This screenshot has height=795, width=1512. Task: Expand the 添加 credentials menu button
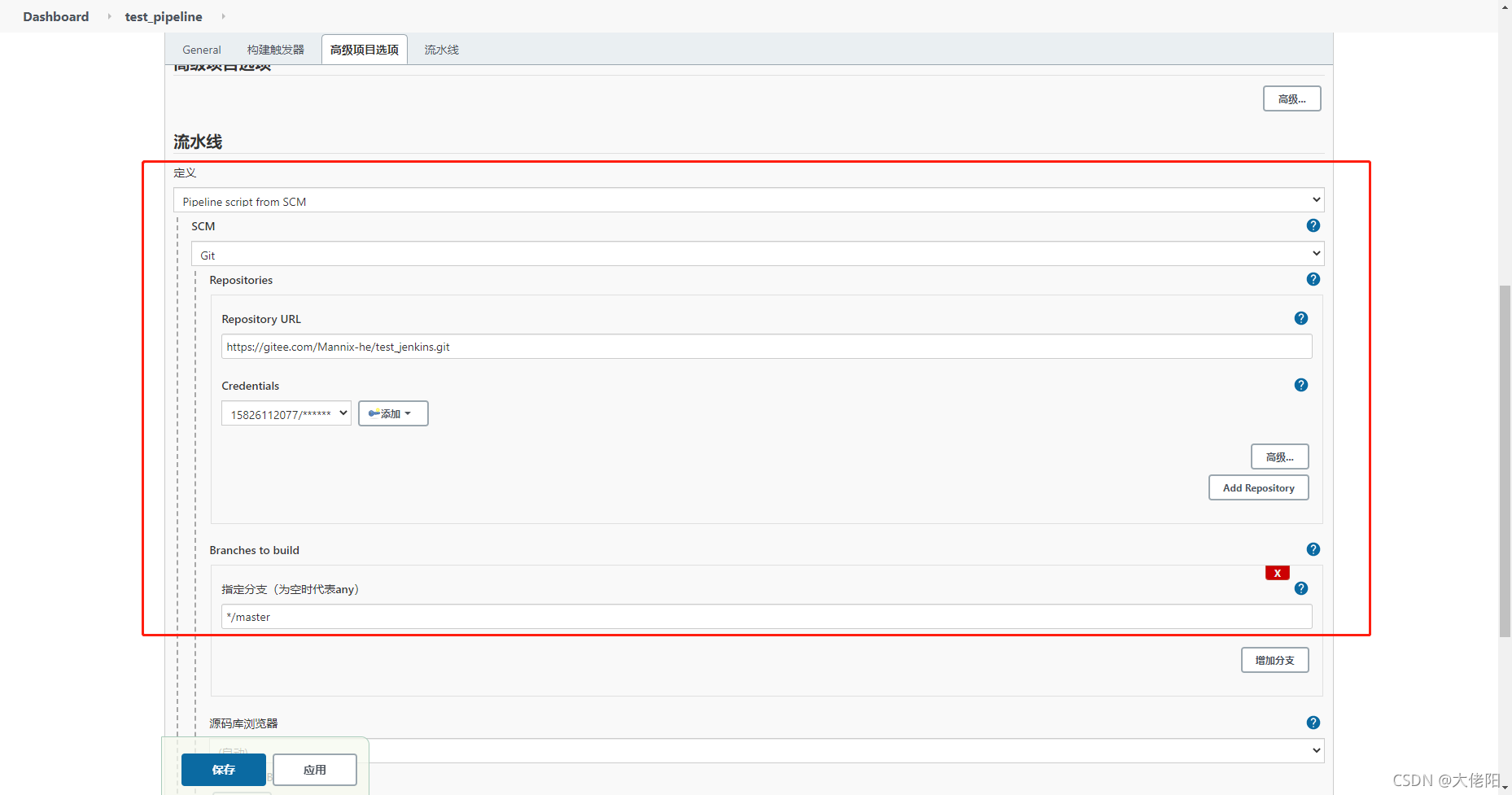pyautogui.click(x=393, y=413)
